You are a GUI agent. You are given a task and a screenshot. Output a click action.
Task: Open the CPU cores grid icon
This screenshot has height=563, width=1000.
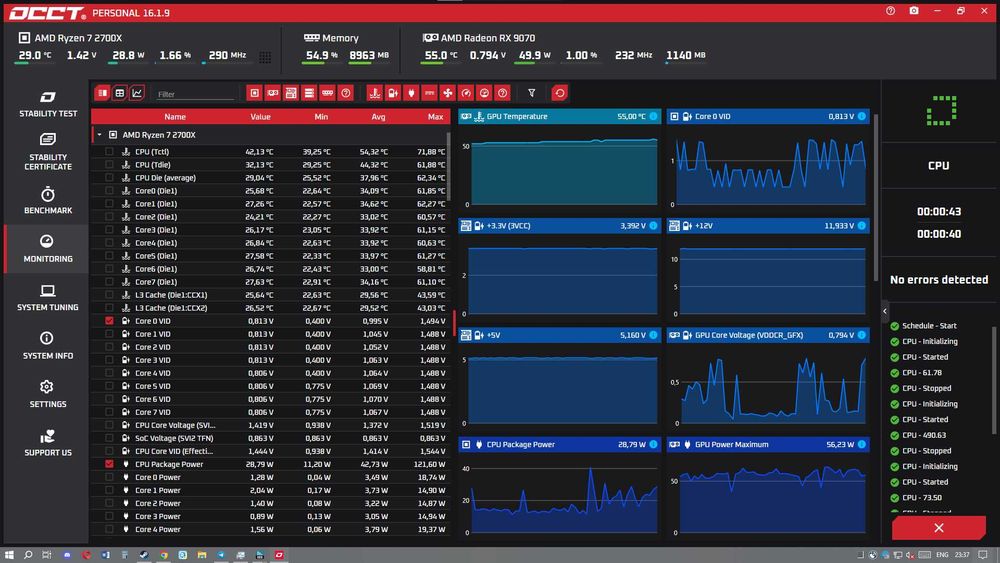tap(265, 57)
